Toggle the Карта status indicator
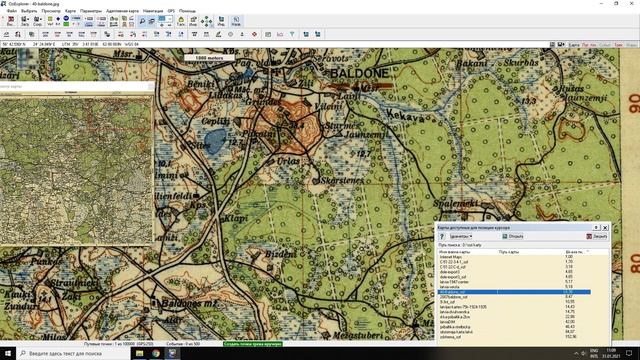Viewport: 640px width, 360px height. [574, 44]
